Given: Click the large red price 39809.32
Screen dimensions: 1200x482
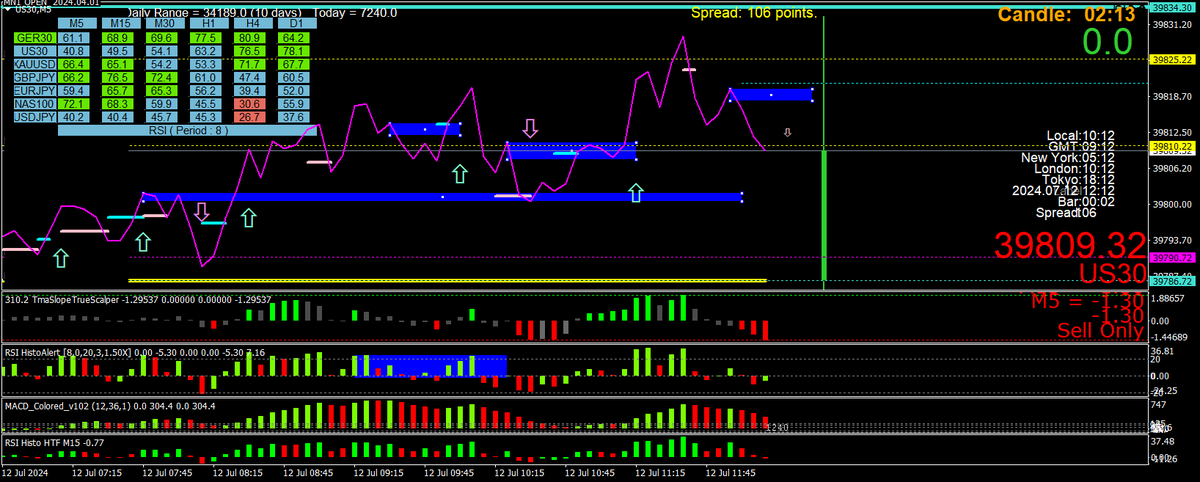Looking at the screenshot, I should pos(1068,246).
